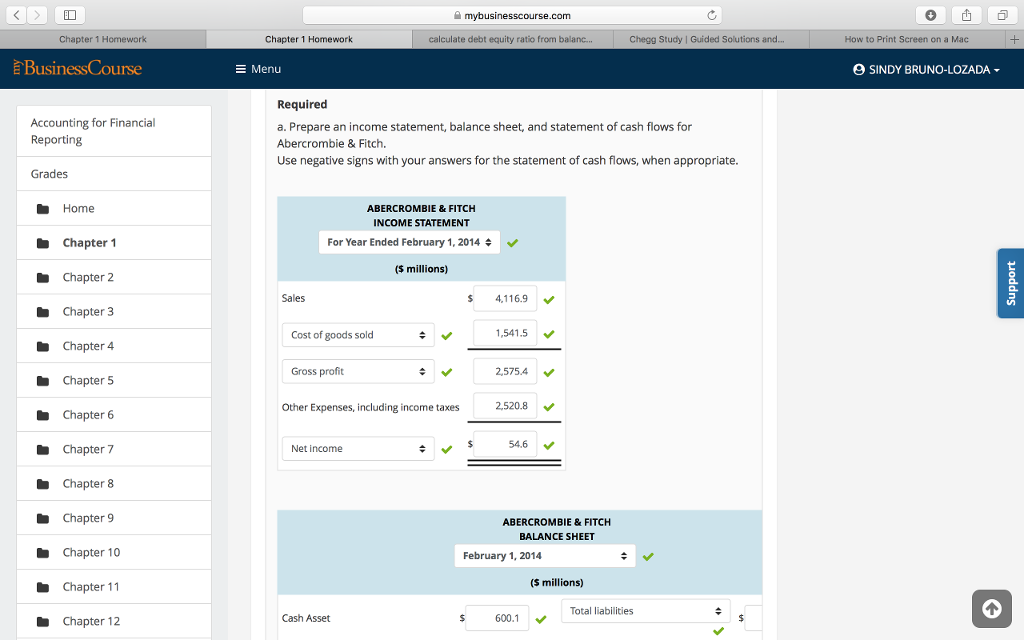Click the Home folder icon
Screen dimensions: 1024x640
43,209
